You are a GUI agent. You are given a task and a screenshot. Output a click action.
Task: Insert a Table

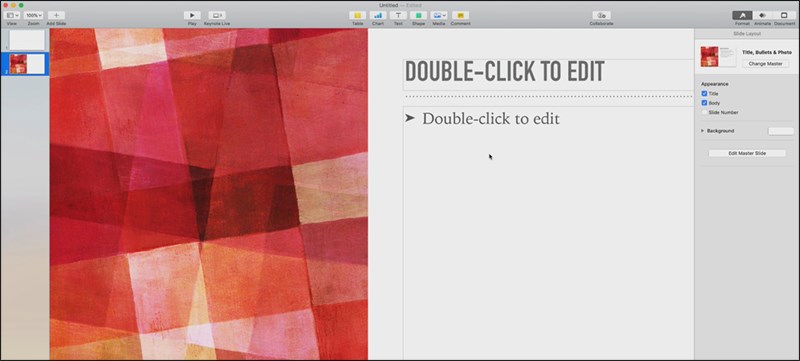point(358,15)
